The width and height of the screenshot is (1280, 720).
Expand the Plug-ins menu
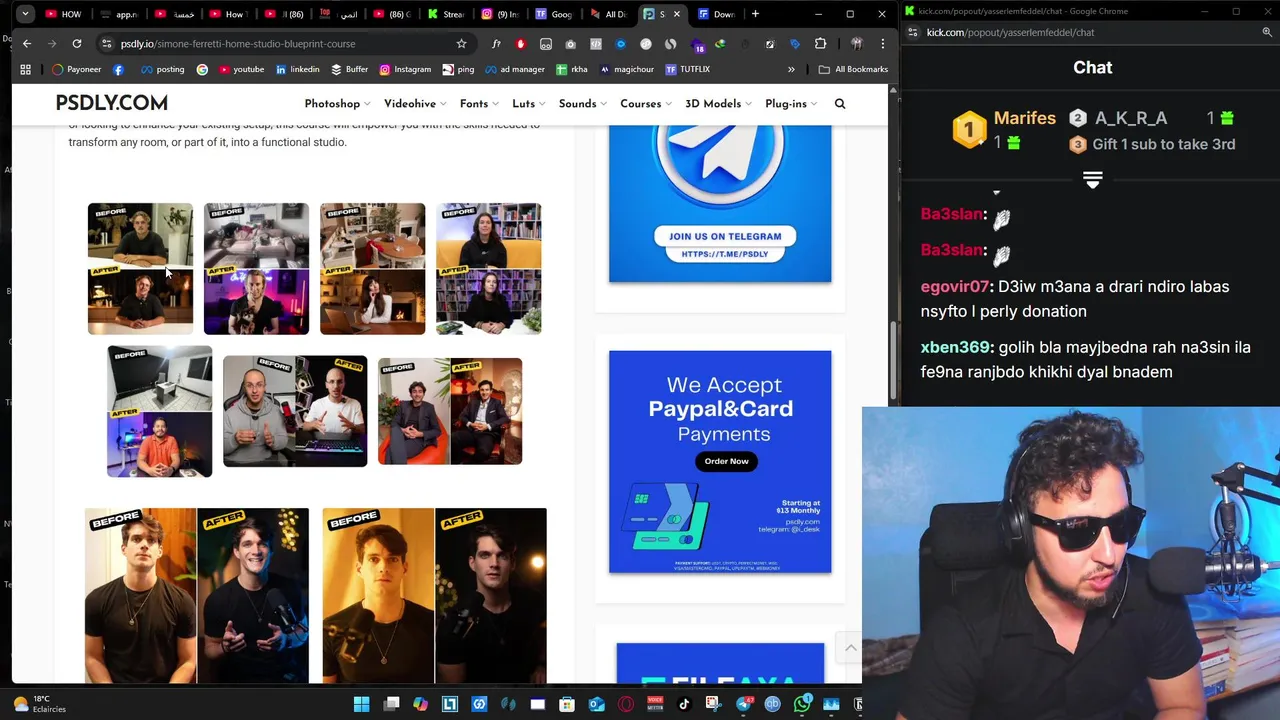[x=791, y=104]
